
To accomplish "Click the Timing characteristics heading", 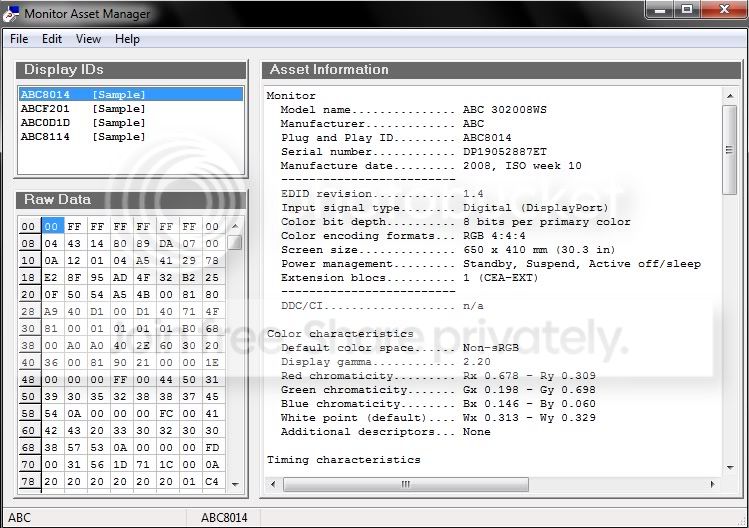I will [343, 460].
